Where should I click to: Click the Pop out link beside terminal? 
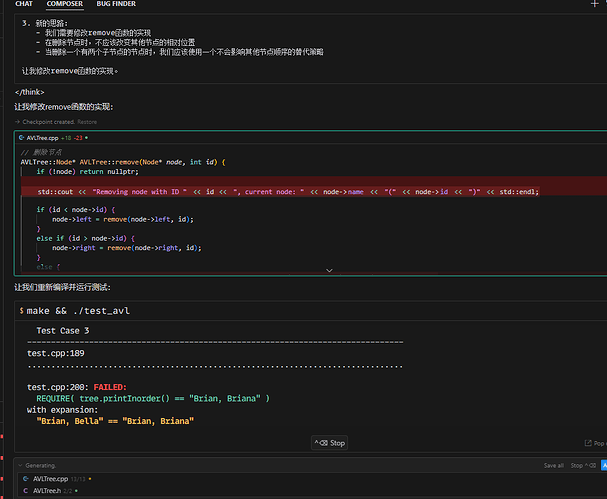pyautogui.click(x=593, y=443)
